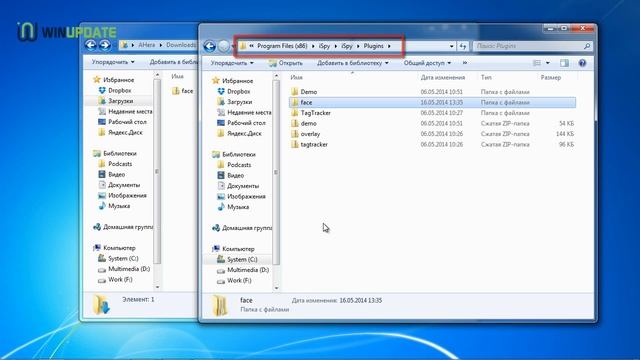Open Недавние места in front window sidebar

click(x=249, y=112)
